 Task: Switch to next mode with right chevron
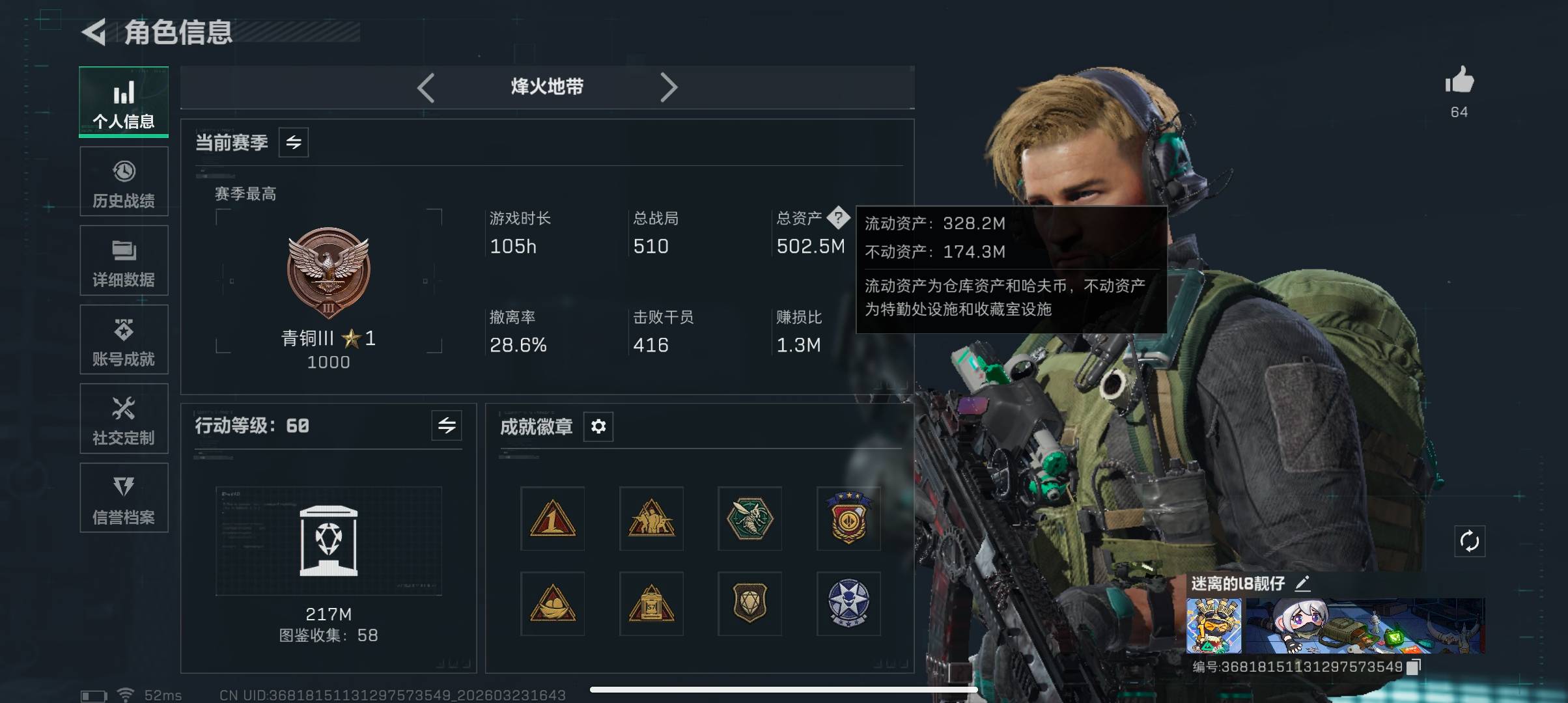pos(669,87)
